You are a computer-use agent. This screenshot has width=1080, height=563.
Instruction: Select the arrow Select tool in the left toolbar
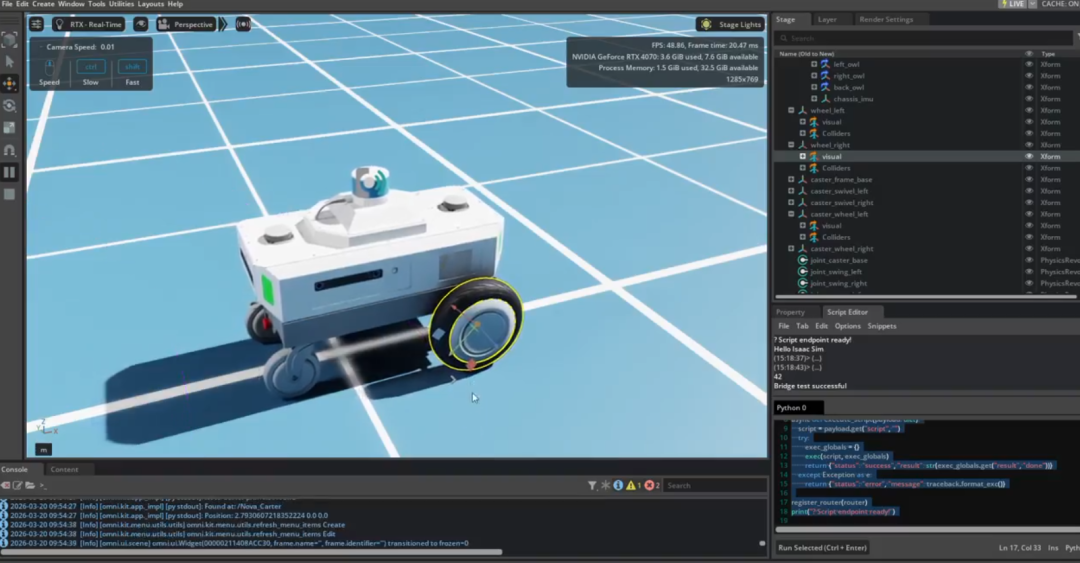click(x=10, y=61)
